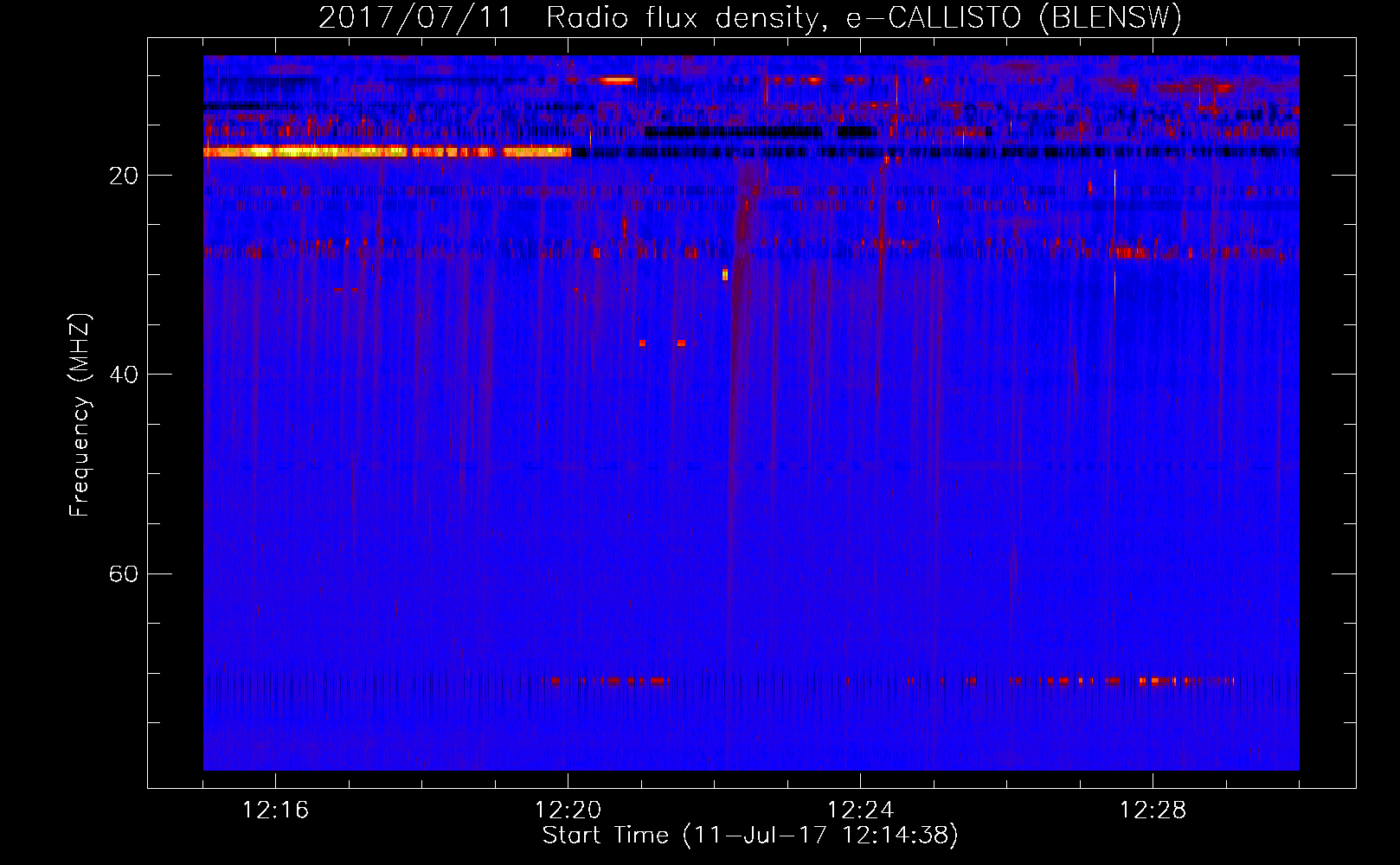
Task: Click the 12:24 time tick label
Action: click(x=860, y=811)
